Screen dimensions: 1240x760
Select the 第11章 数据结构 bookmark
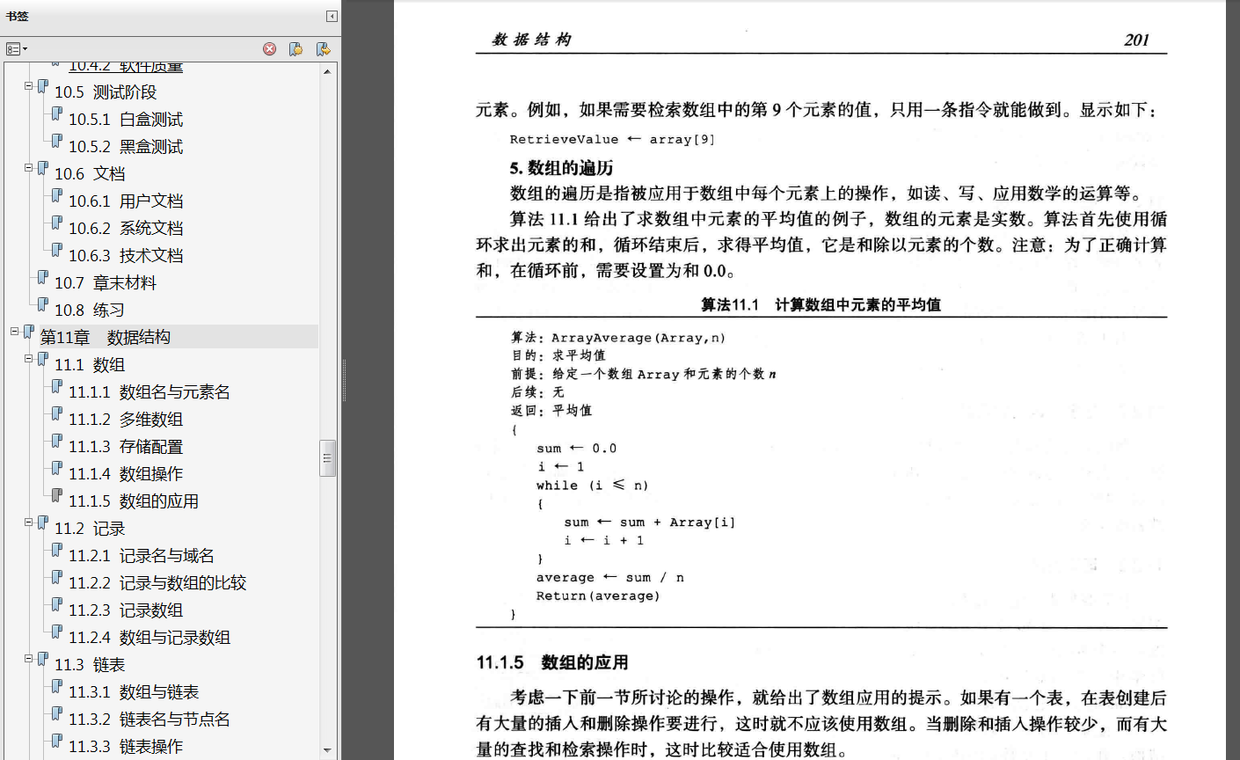click(x=105, y=337)
